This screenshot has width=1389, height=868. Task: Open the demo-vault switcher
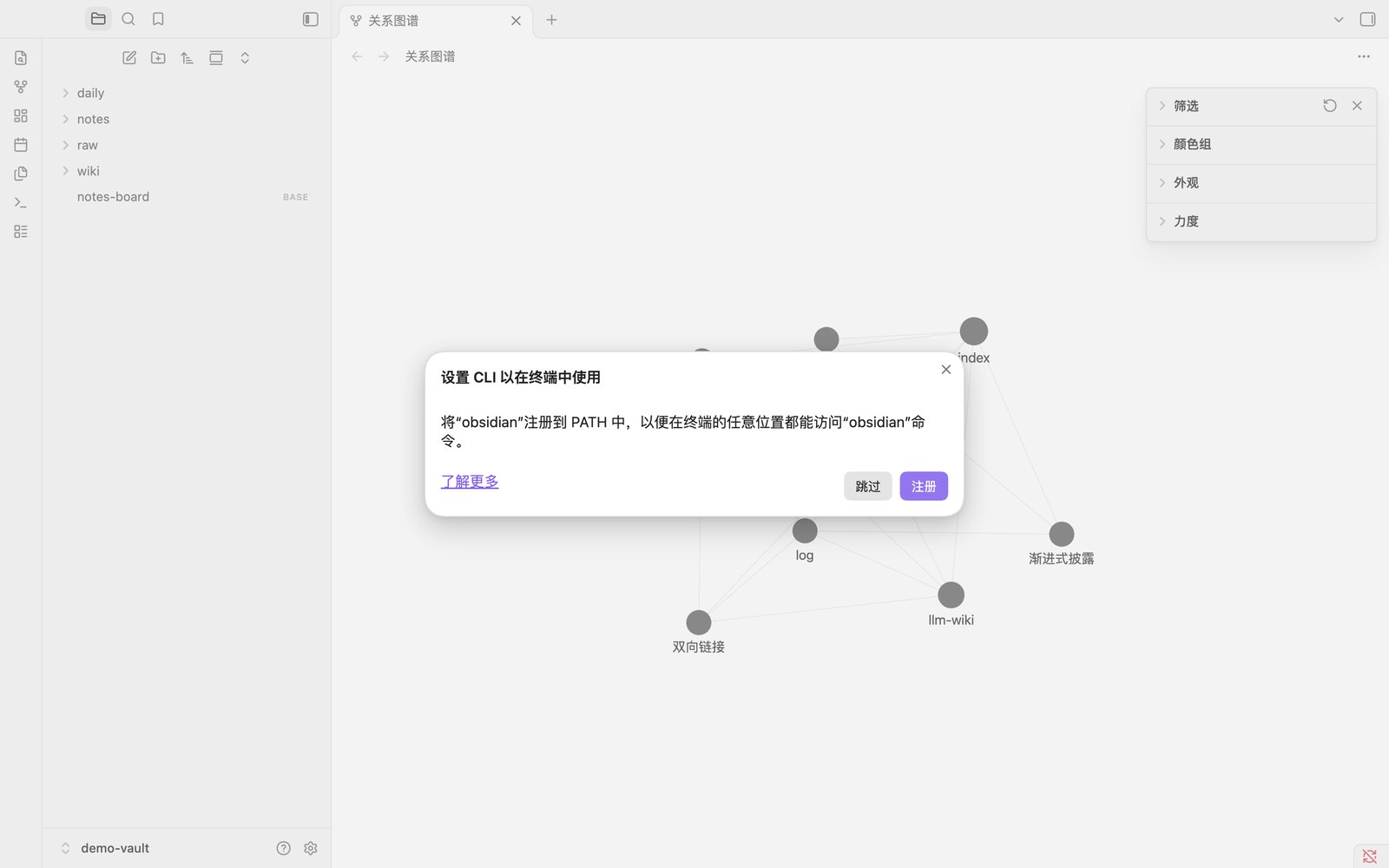(x=106, y=848)
